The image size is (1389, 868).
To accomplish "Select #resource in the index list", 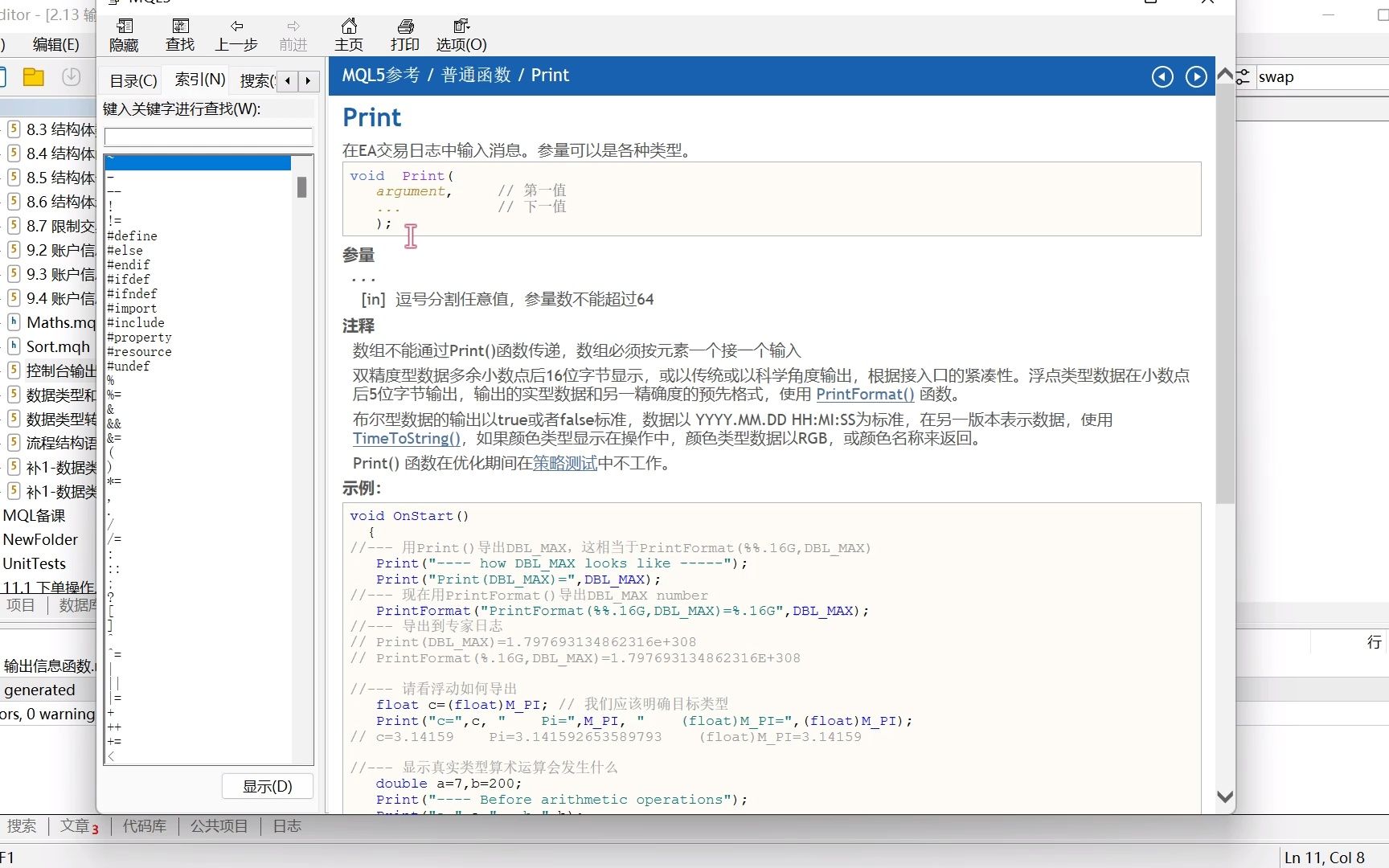I will [139, 351].
